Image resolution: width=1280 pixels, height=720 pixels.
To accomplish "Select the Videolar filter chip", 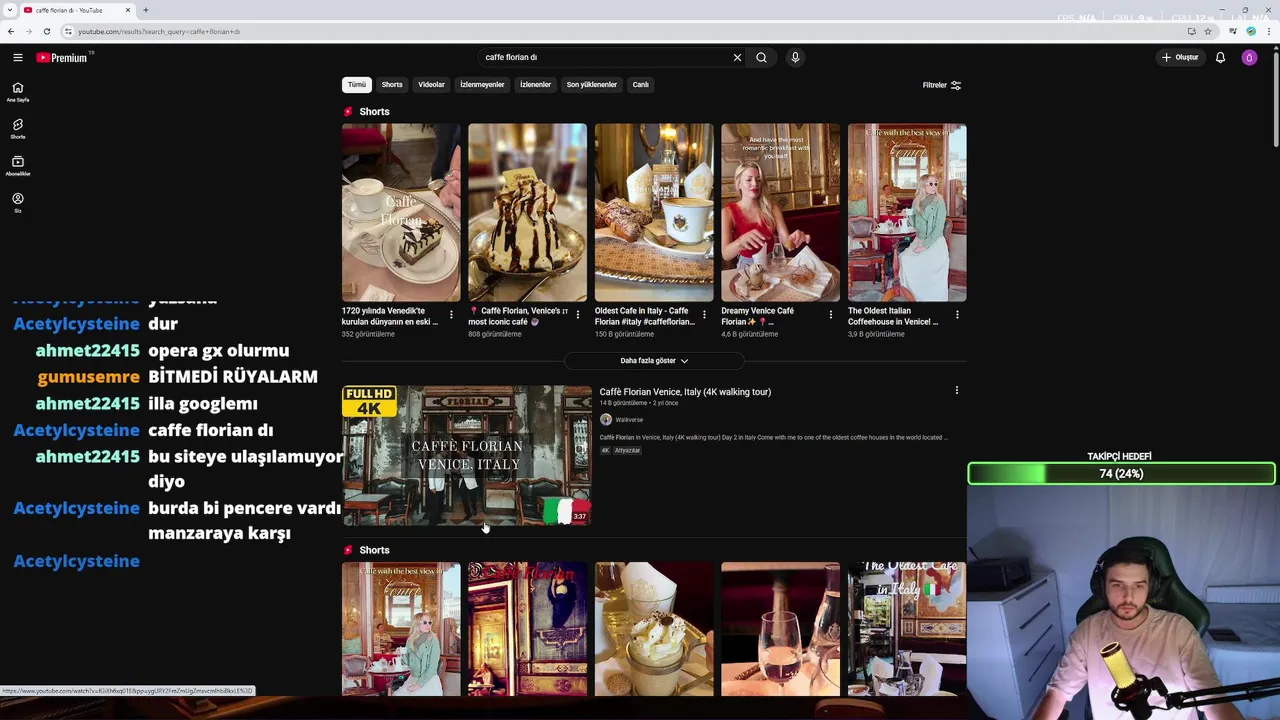I will click(431, 85).
